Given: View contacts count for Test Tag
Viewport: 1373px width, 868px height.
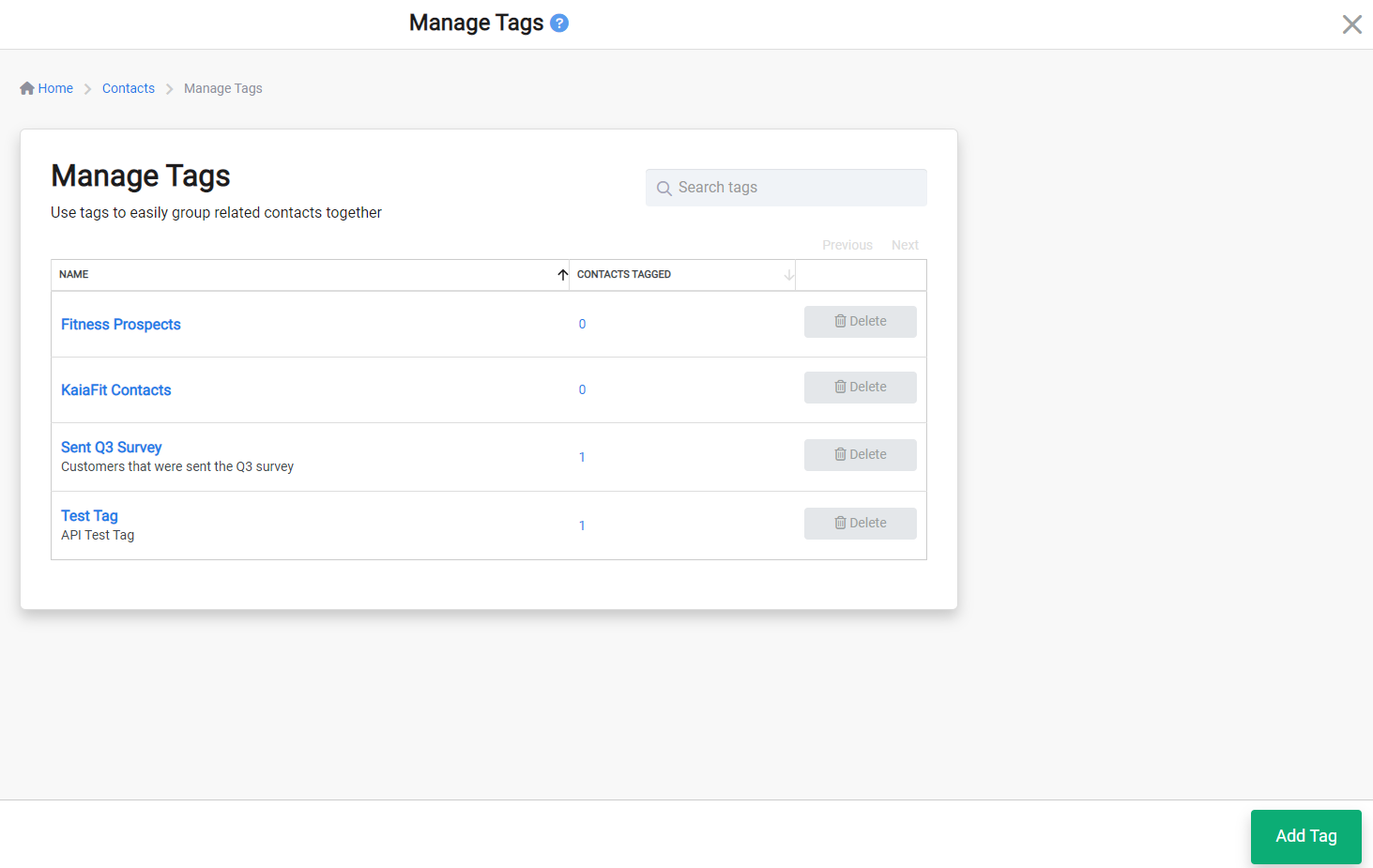Looking at the screenshot, I should pos(582,526).
